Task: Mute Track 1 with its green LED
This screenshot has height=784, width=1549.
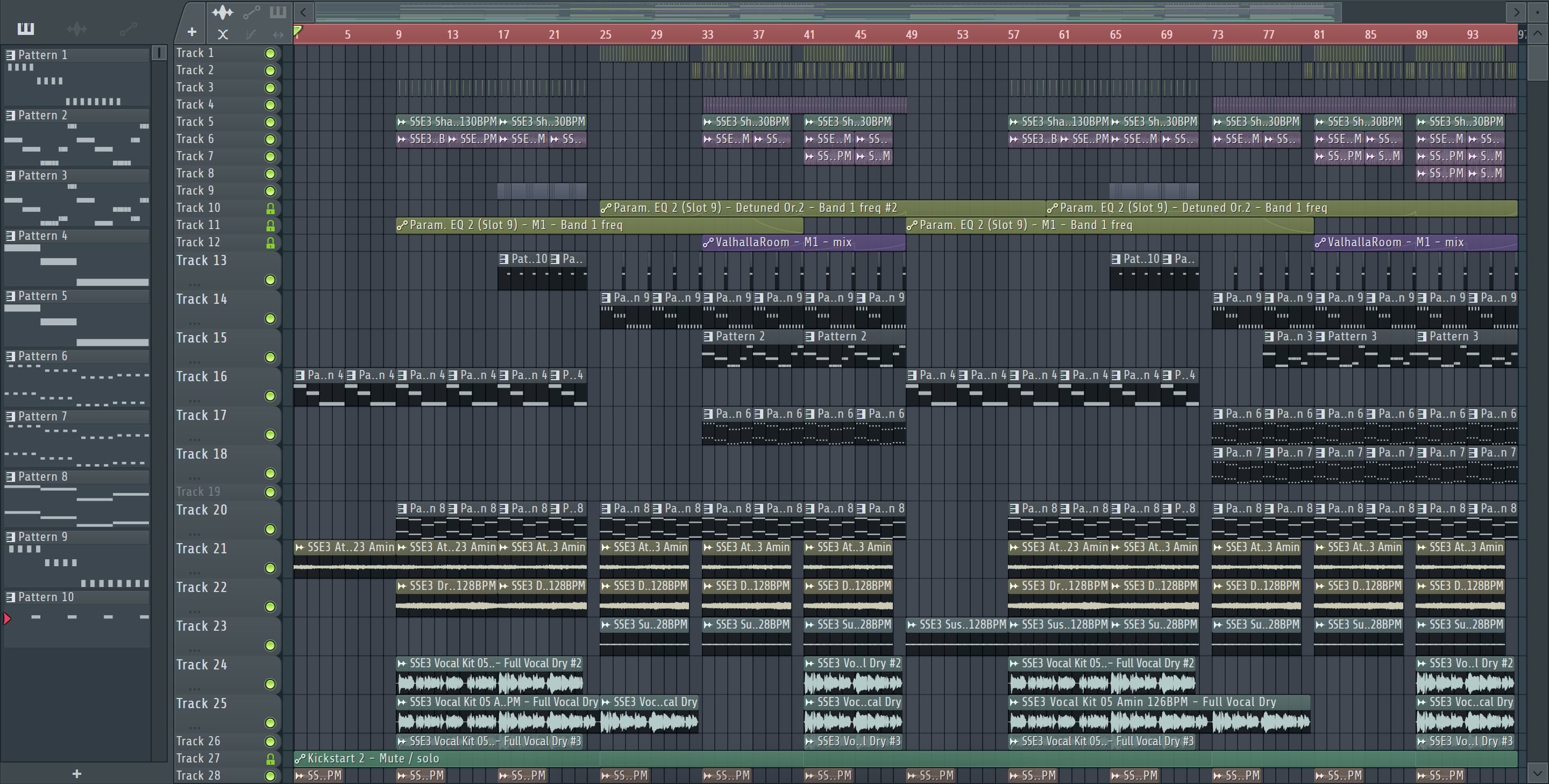Action: click(x=271, y=54)
